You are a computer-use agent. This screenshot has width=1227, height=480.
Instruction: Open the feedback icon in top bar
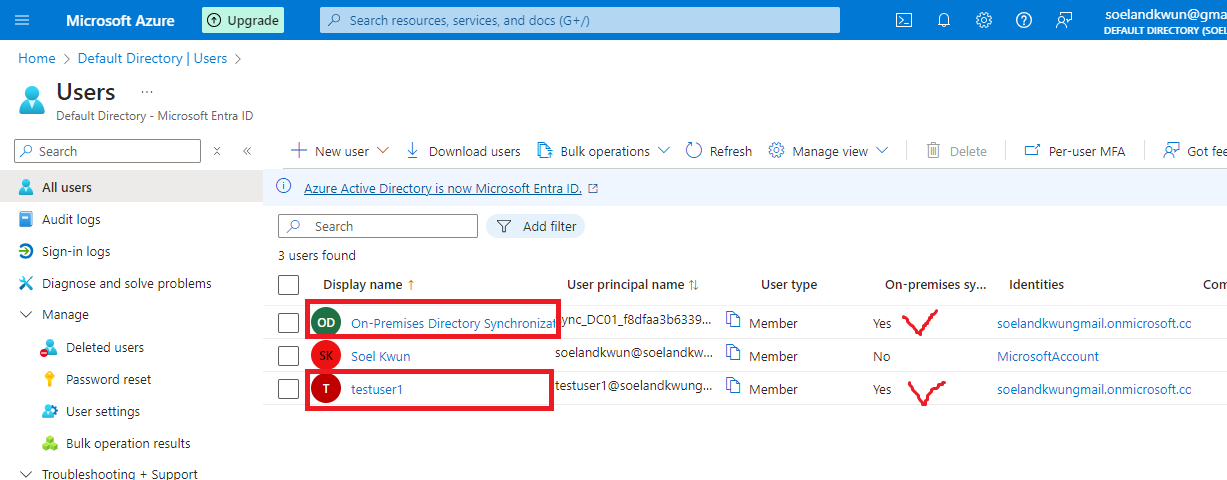[x=1064, y=20]
